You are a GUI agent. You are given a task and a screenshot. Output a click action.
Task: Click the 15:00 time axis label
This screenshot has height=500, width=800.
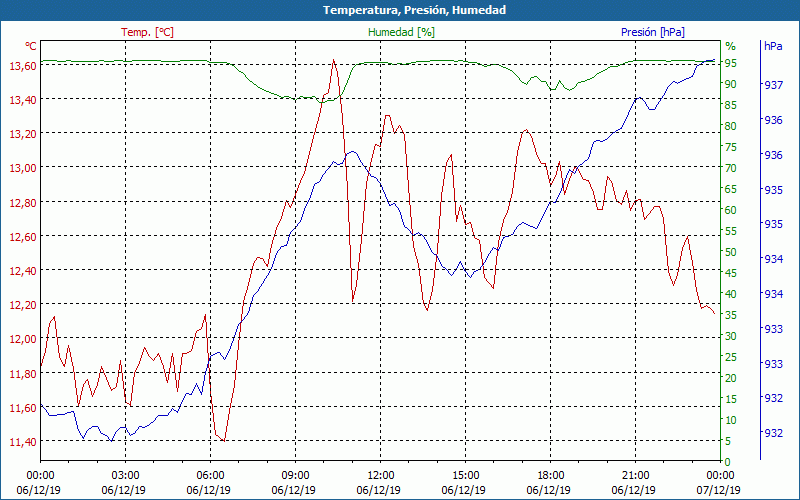pos(465,476)
